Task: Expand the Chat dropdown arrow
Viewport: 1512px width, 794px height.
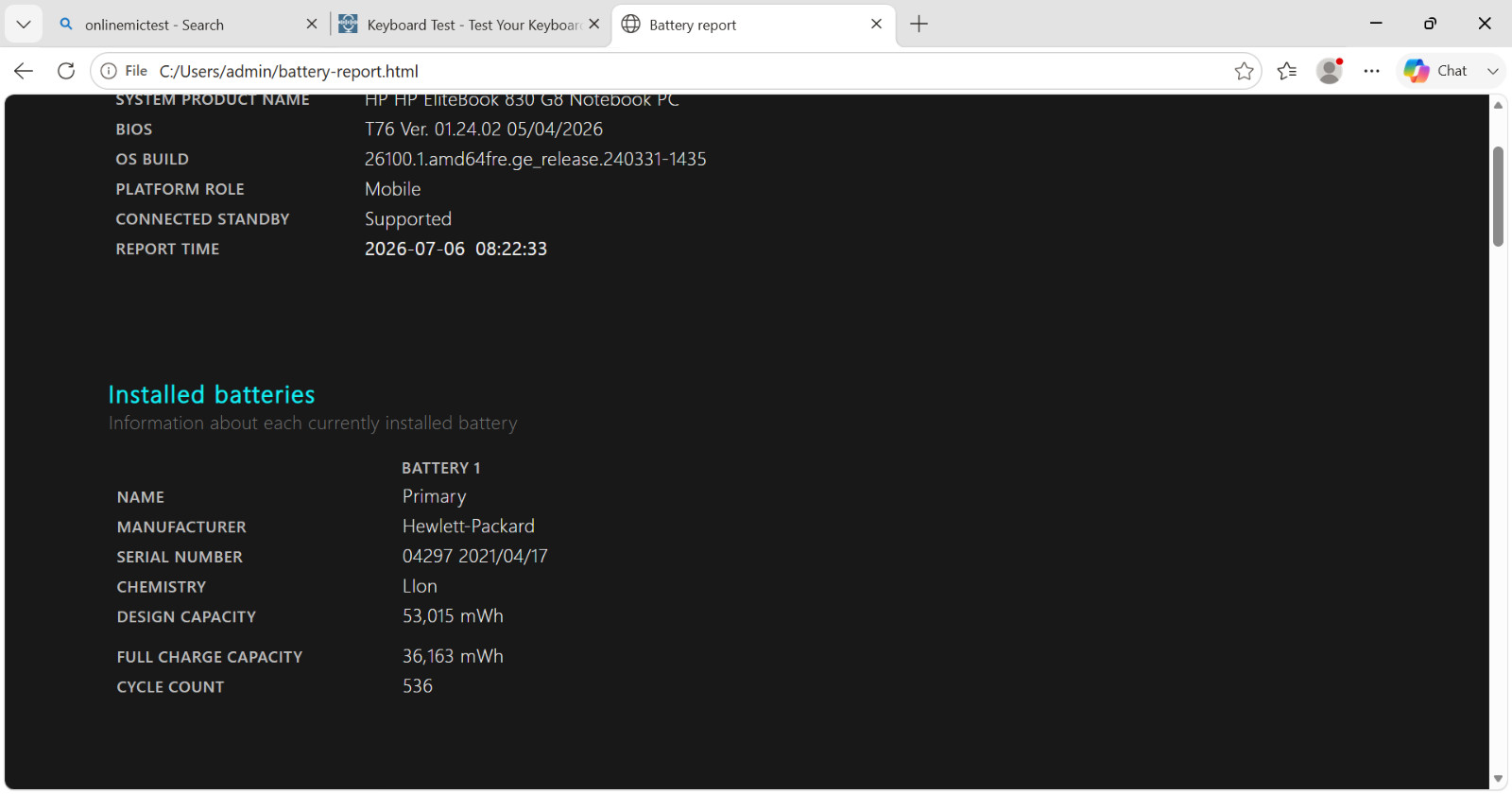Action: [x=1493, y=71]
